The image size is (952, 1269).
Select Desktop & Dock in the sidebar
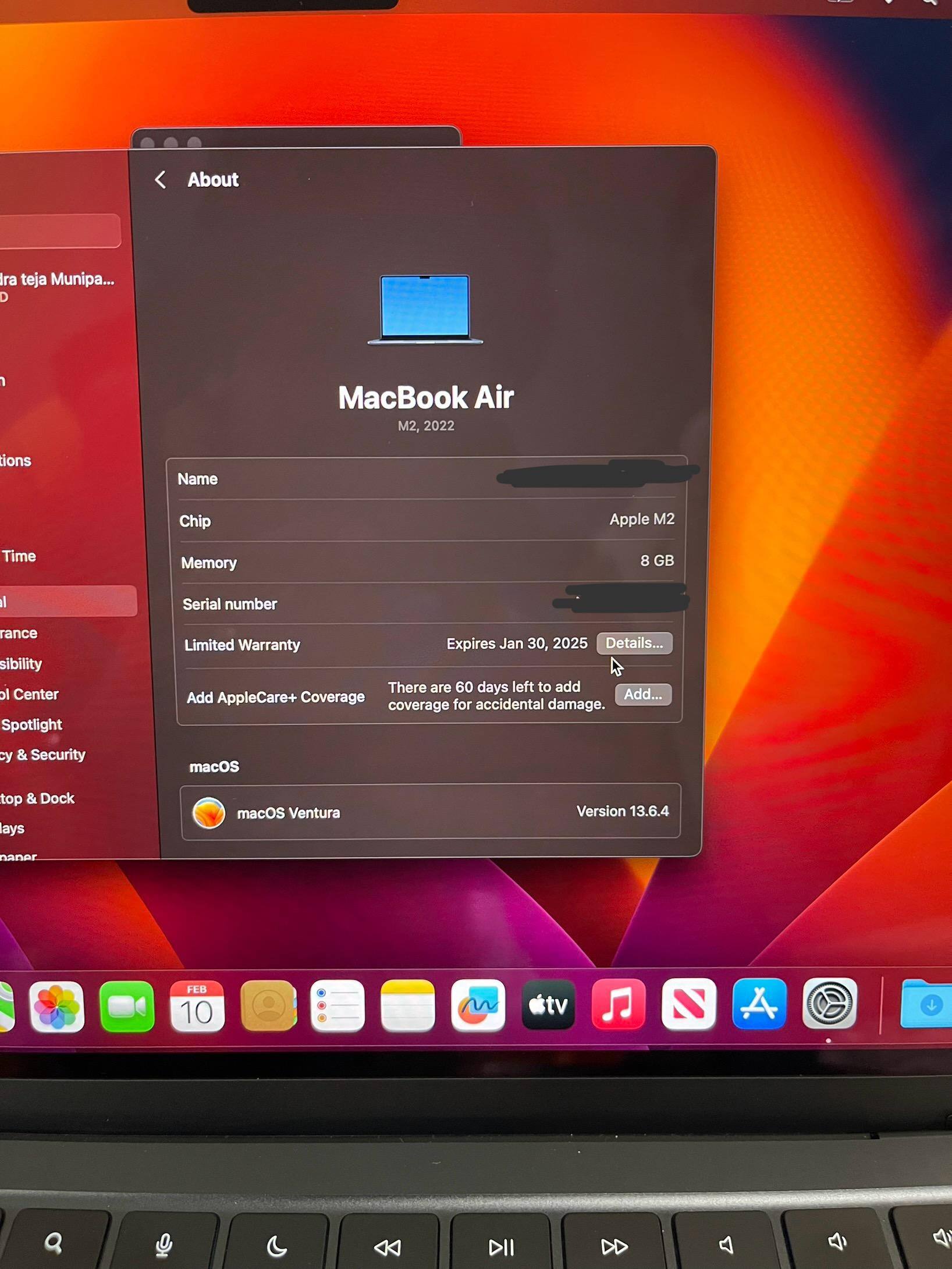(x=38, y=799)
